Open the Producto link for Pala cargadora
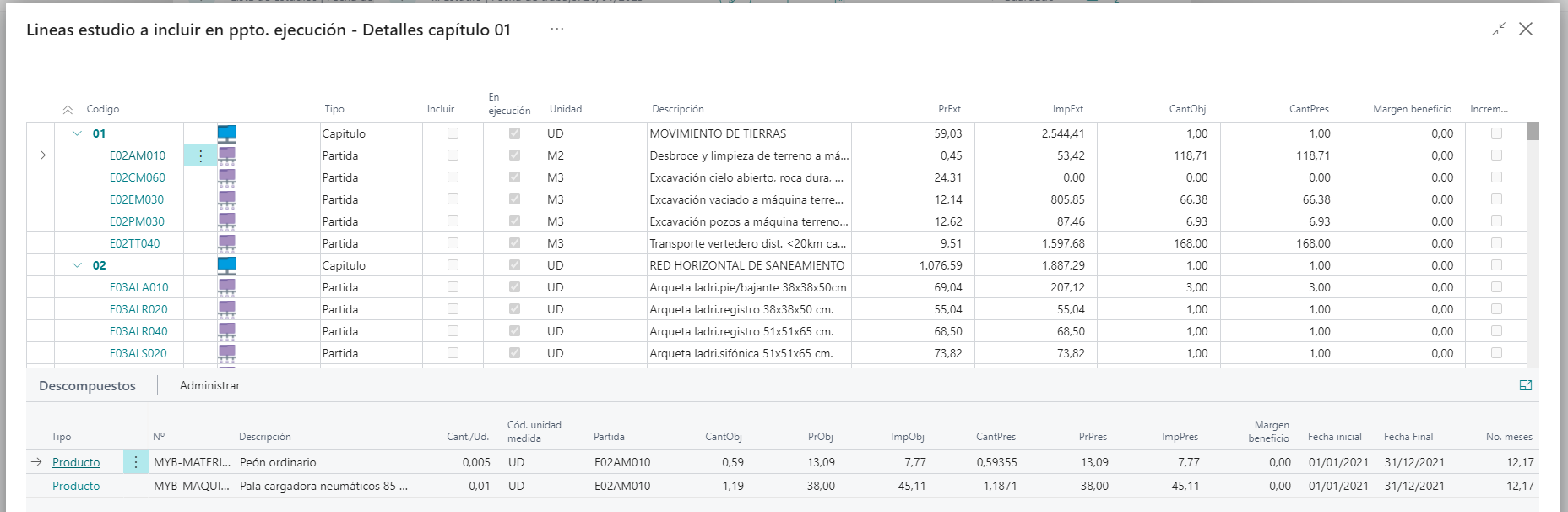This screenshot has width=1568, height=512. (x=76, y=486)
